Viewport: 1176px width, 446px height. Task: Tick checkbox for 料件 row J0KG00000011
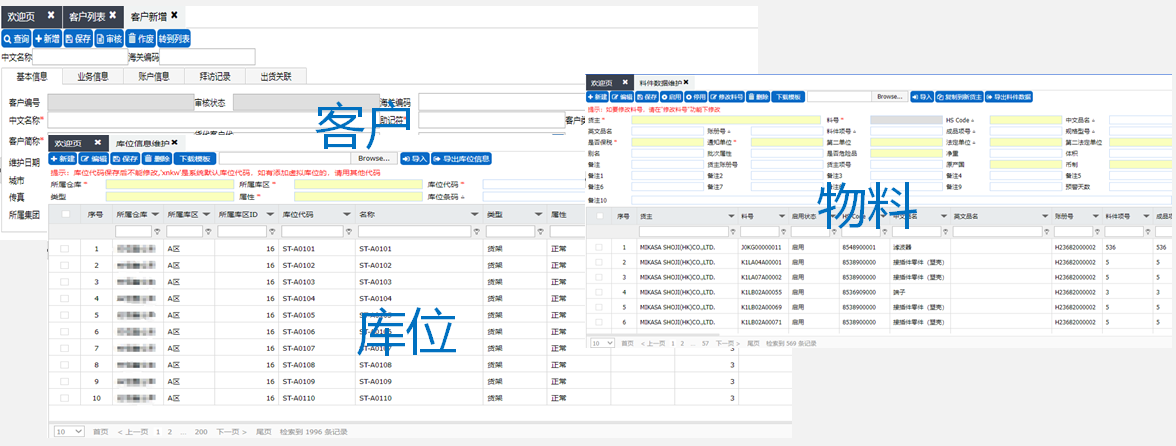coord(598,247)
